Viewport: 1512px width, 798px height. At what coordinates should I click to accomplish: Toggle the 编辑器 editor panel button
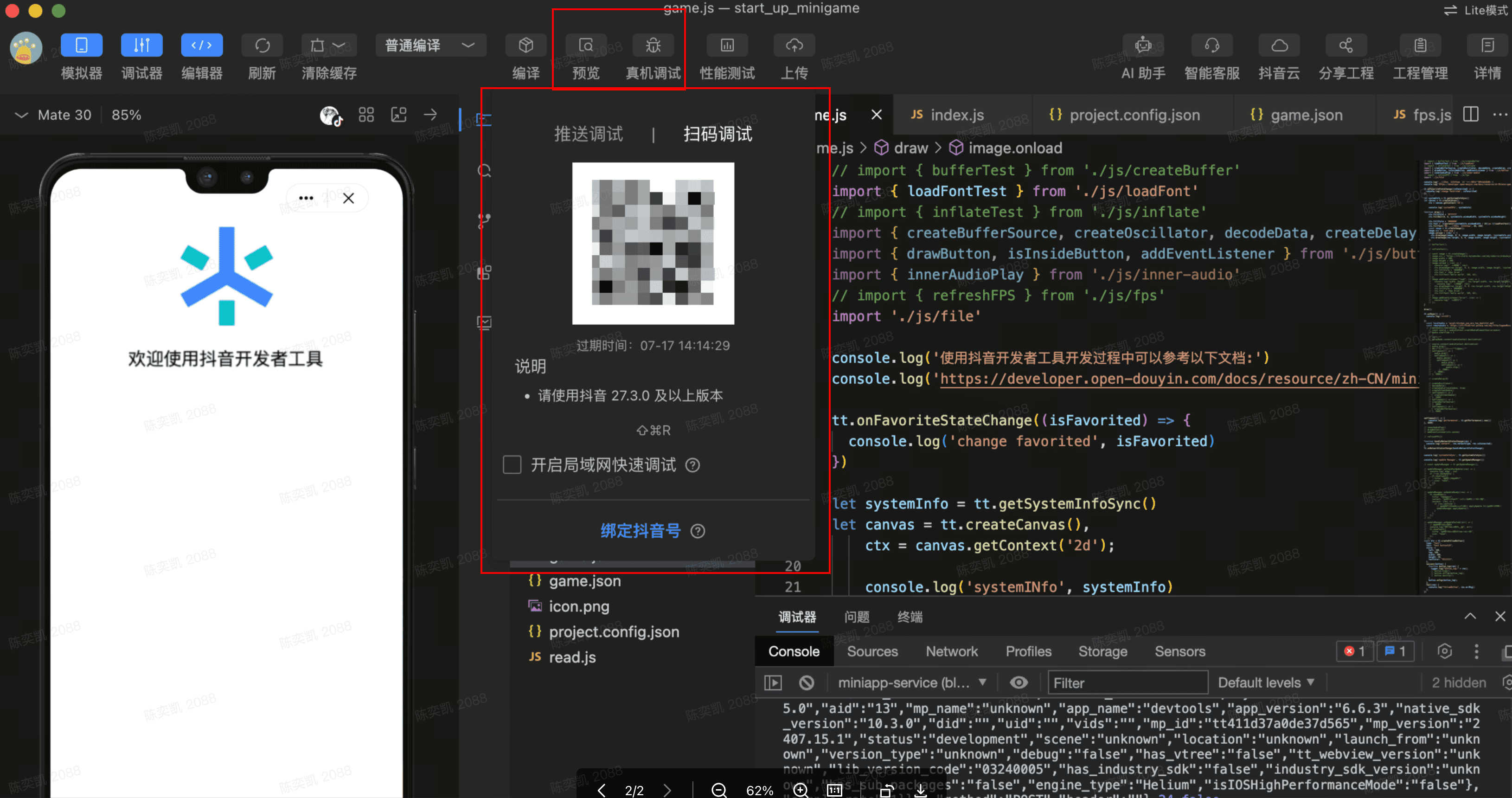201,46
